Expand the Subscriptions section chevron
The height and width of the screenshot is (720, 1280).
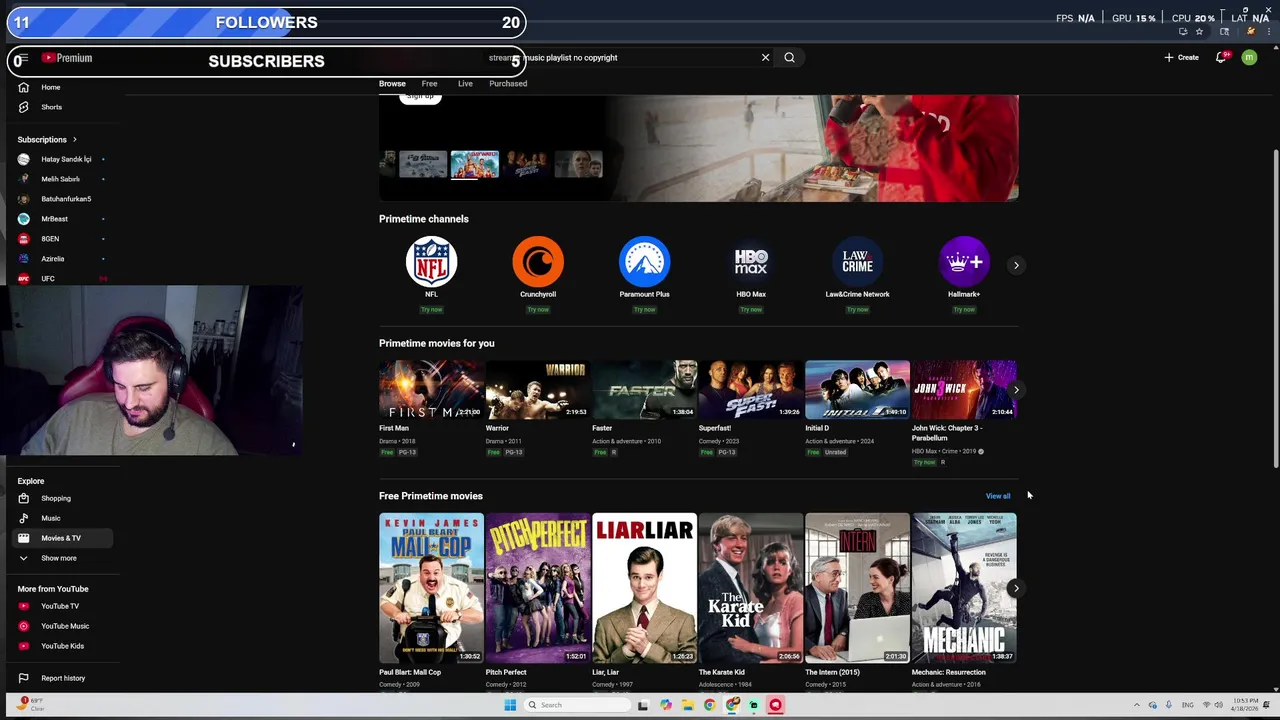point(74,139)
